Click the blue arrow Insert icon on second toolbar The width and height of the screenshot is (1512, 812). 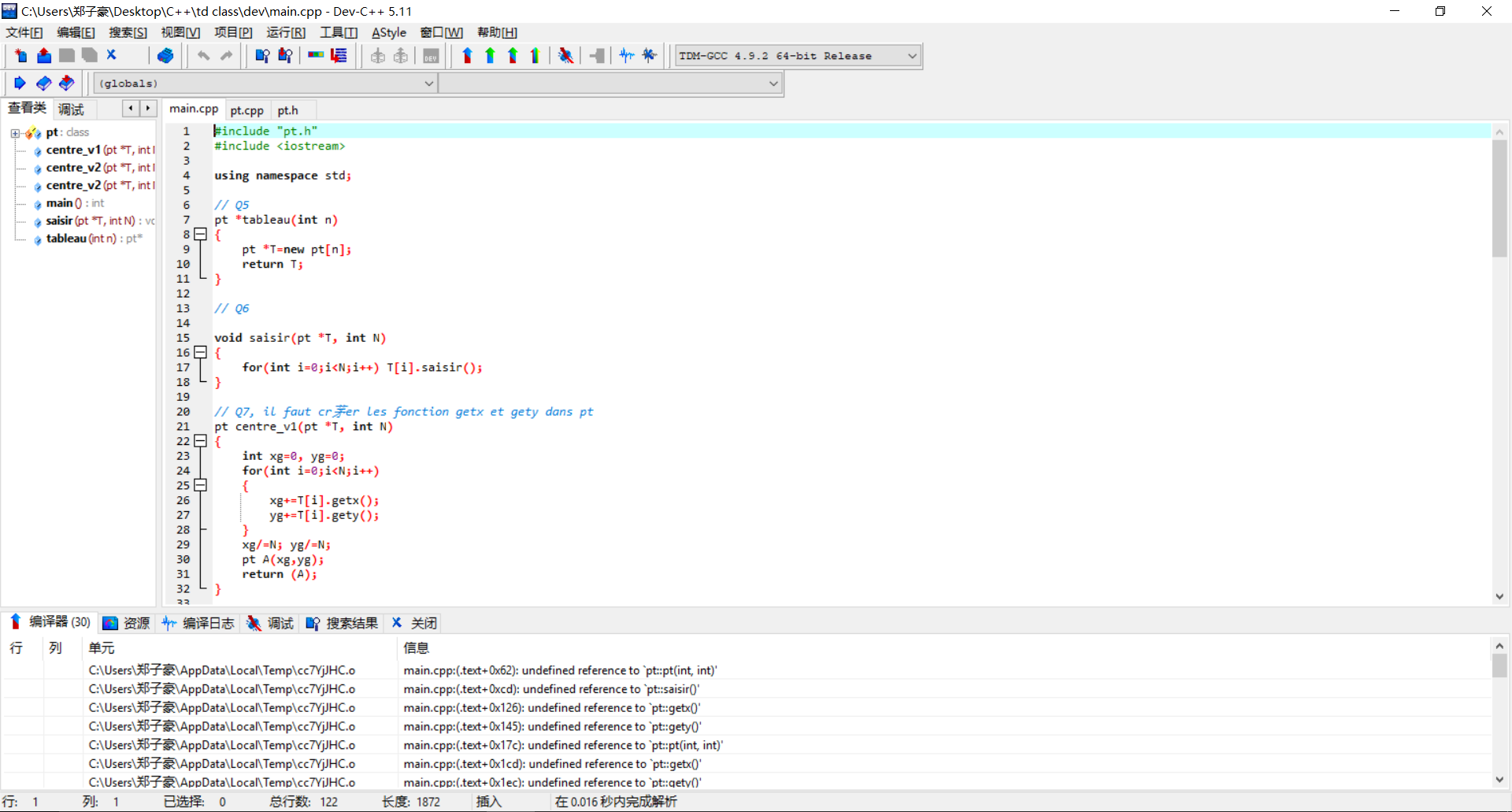click(20, 83)
